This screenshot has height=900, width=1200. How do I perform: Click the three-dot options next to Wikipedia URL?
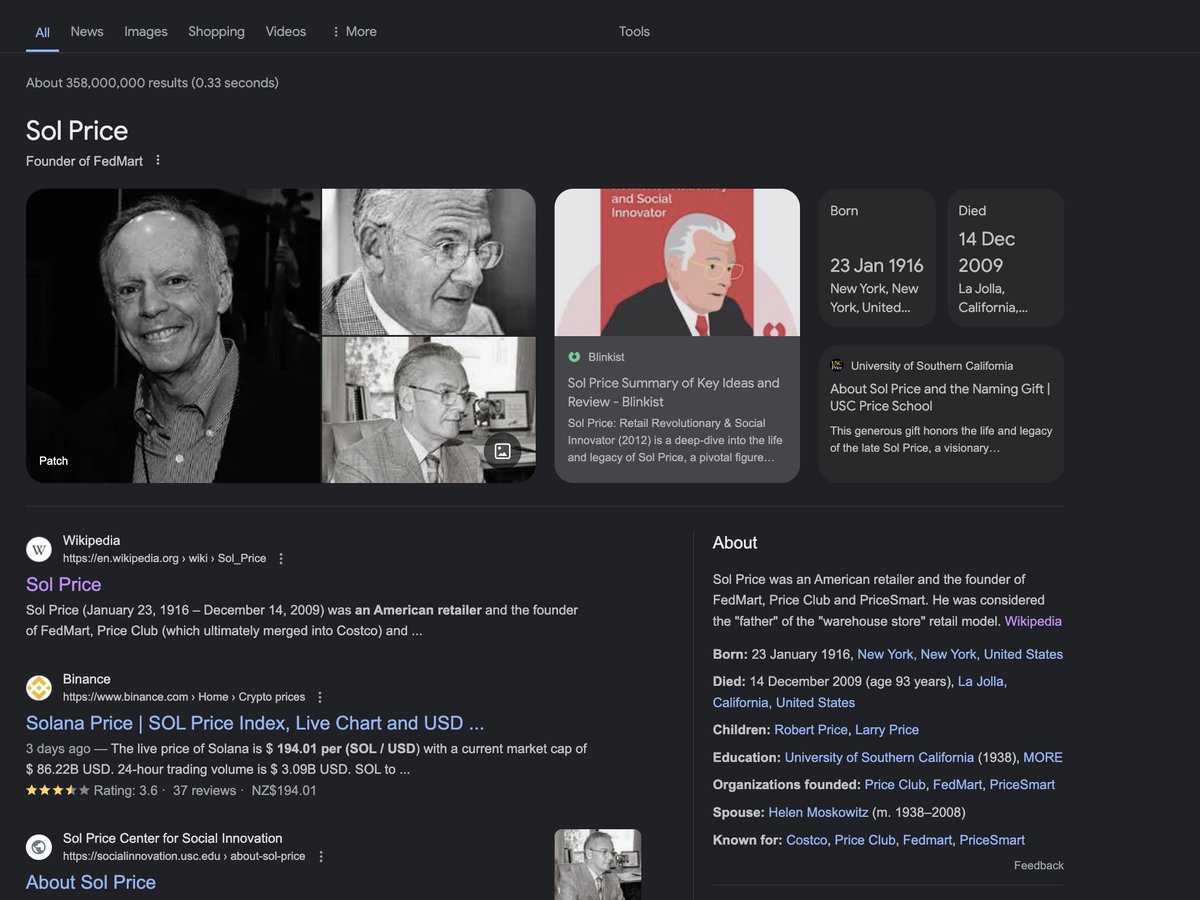(x=281, y=559)
